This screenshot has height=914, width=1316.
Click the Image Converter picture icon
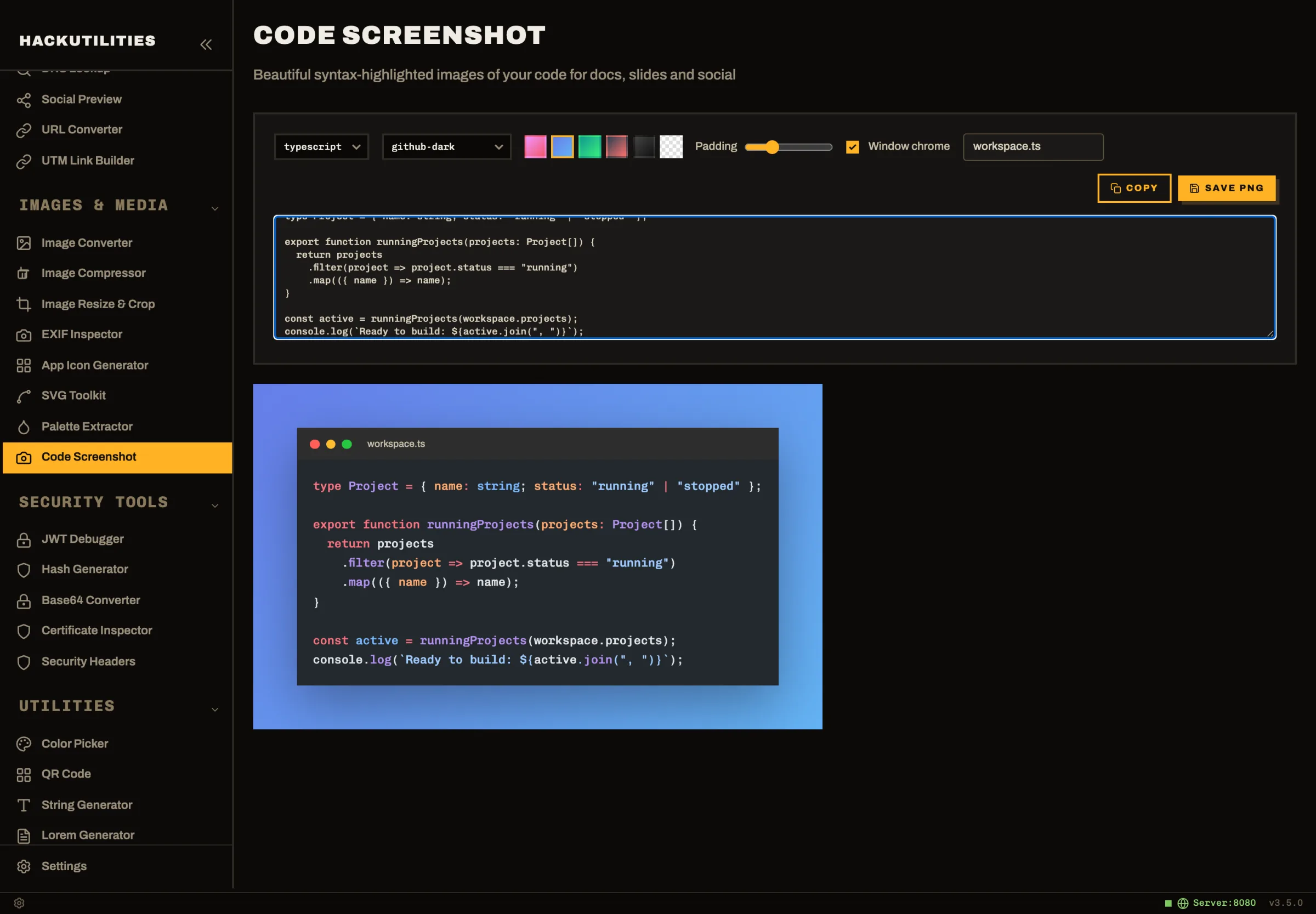(24, 243)
